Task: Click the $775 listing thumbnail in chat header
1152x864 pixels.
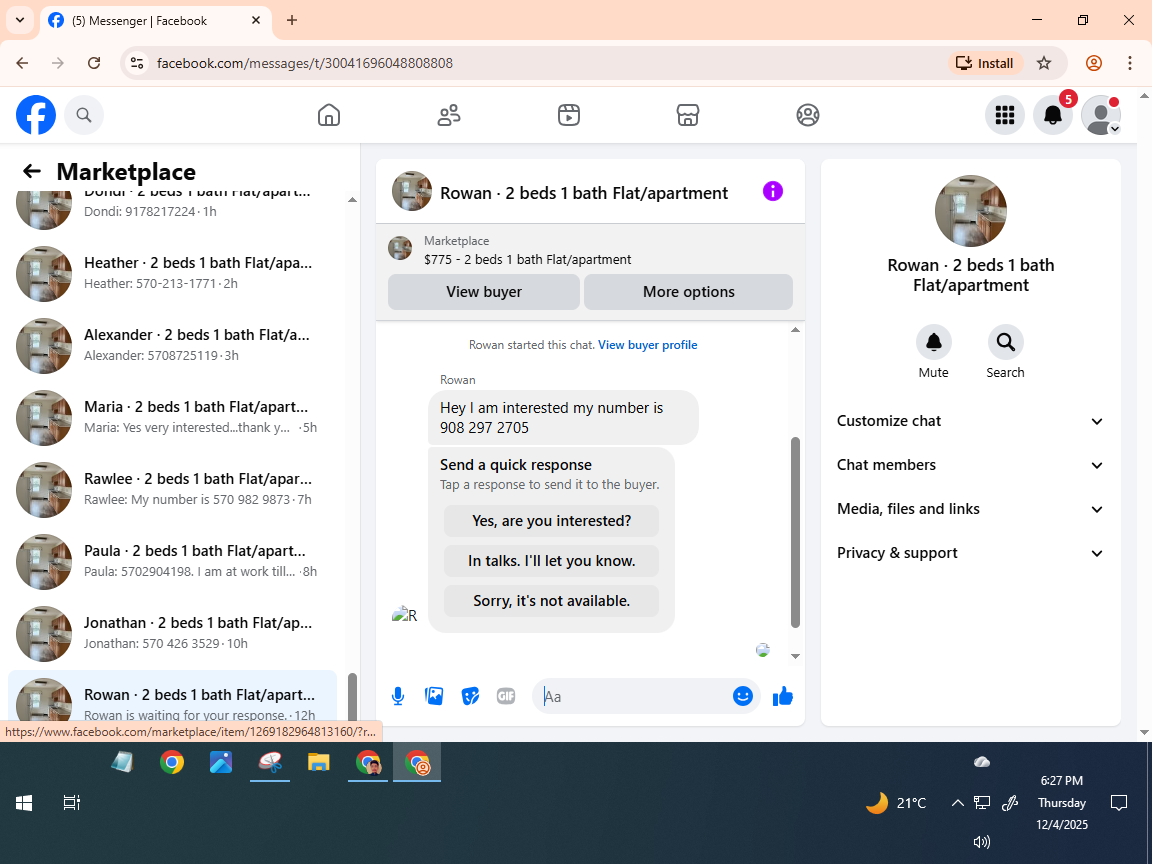Action: tap(400, 248)
